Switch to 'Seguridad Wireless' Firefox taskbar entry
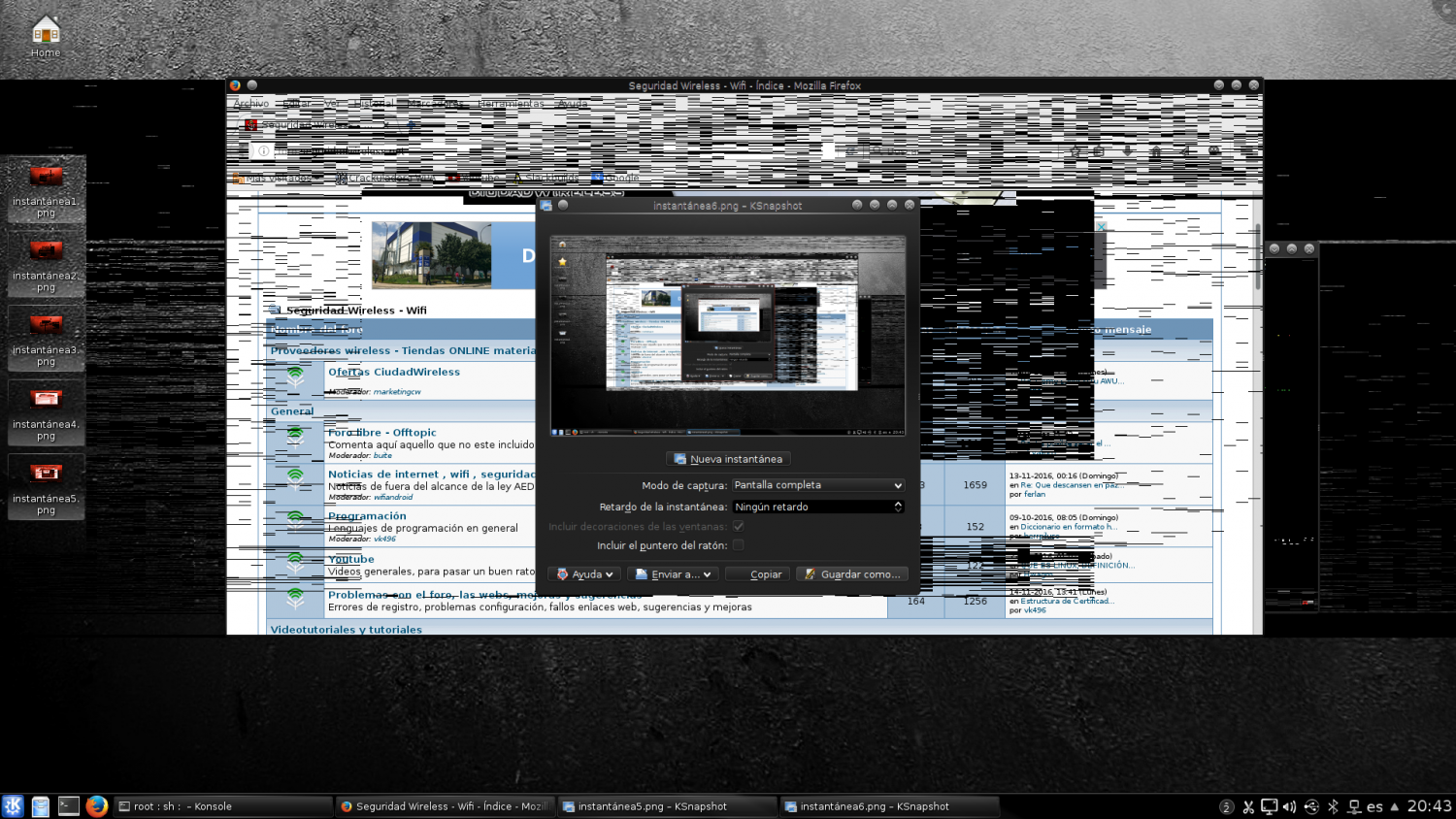1456x819 pixels. tap(446, 806)
